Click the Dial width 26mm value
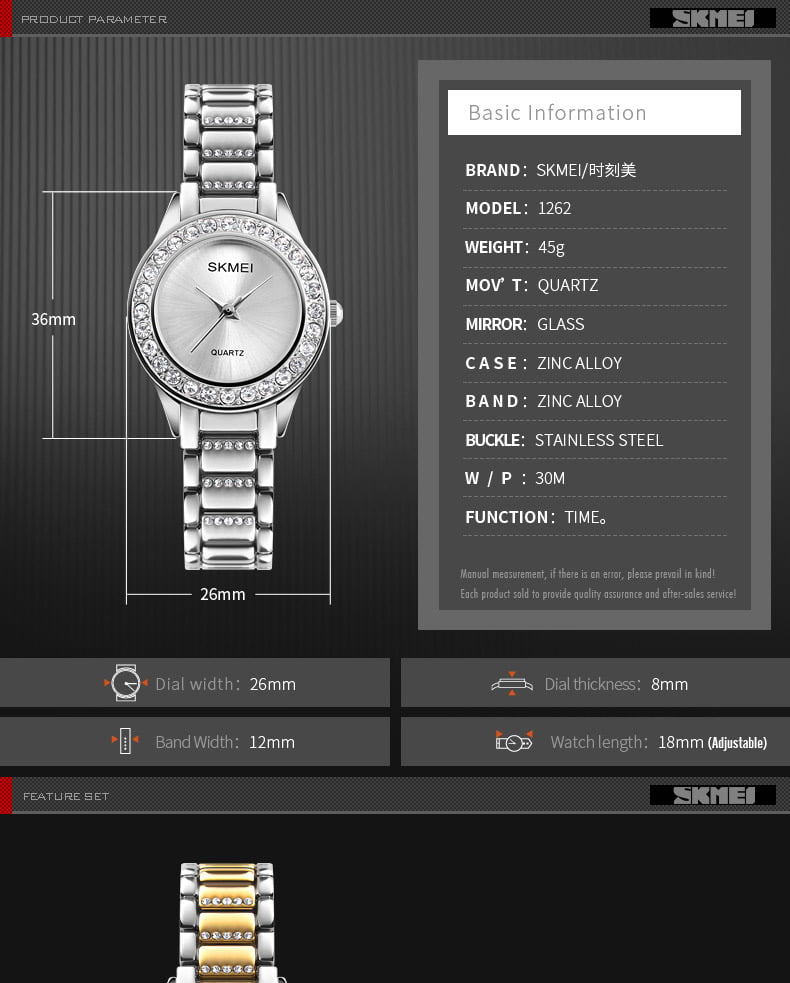This screenshot has height=983, width=790. coord(273,684)
